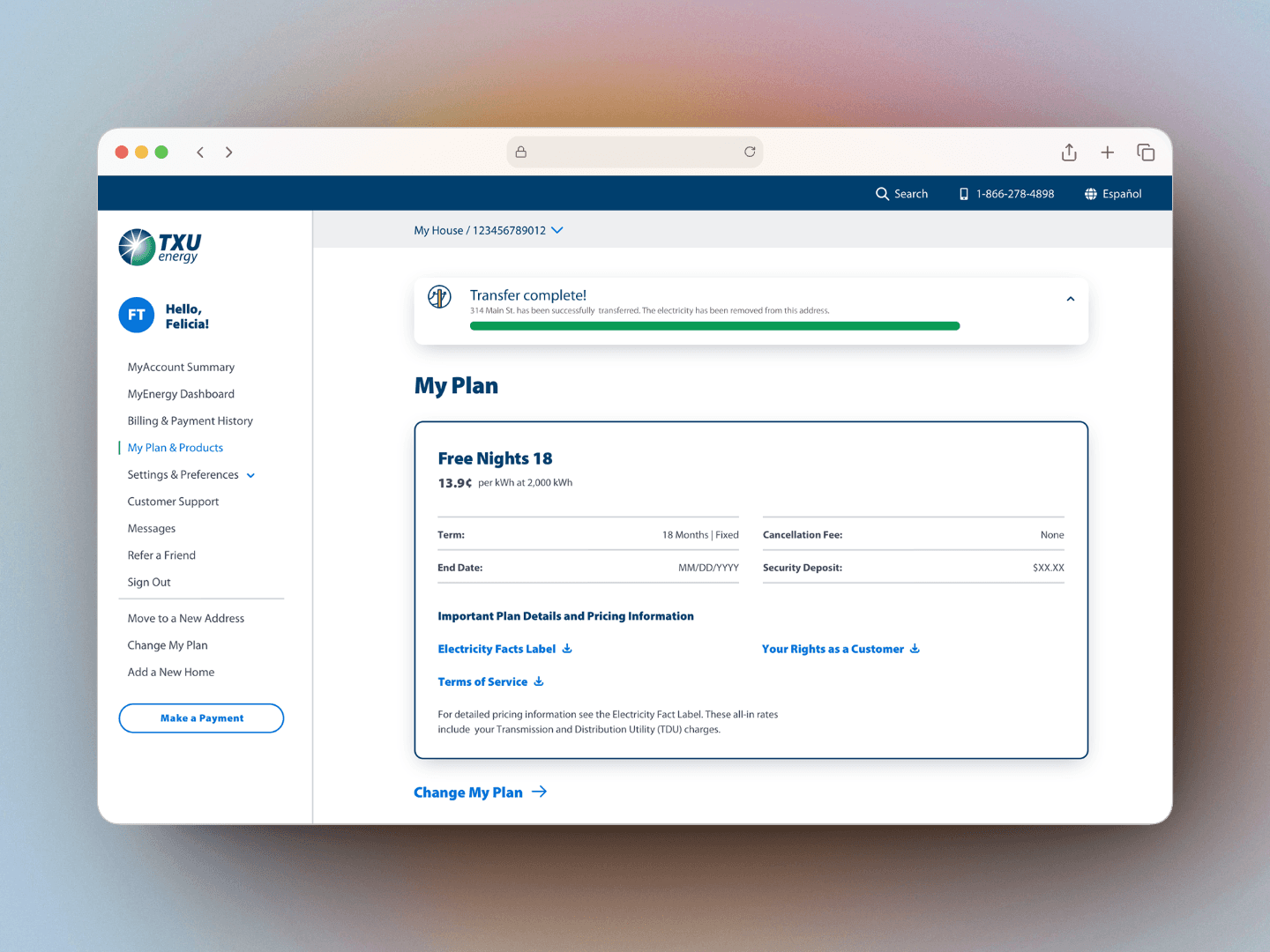Click the globe icon next to Español
Image resolution: width=1270 pixels, height=952 pixels.
(x=1091, y=194)
